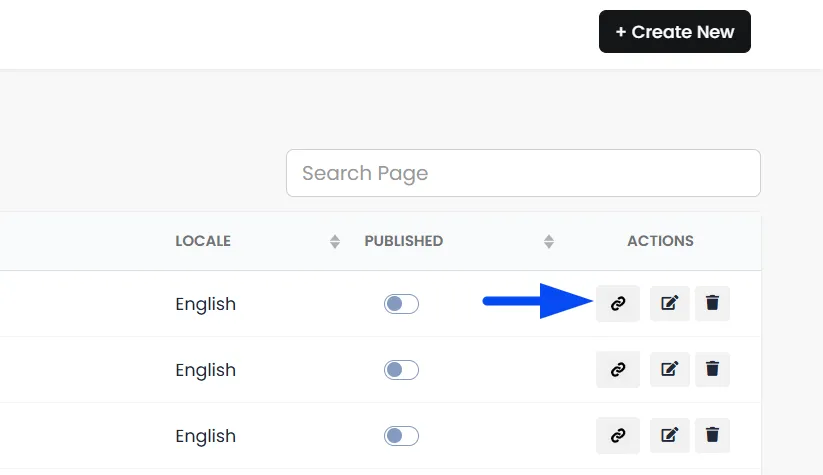823x475 pixels.
Task: Click the Create New button
Action: pos(674,31)
